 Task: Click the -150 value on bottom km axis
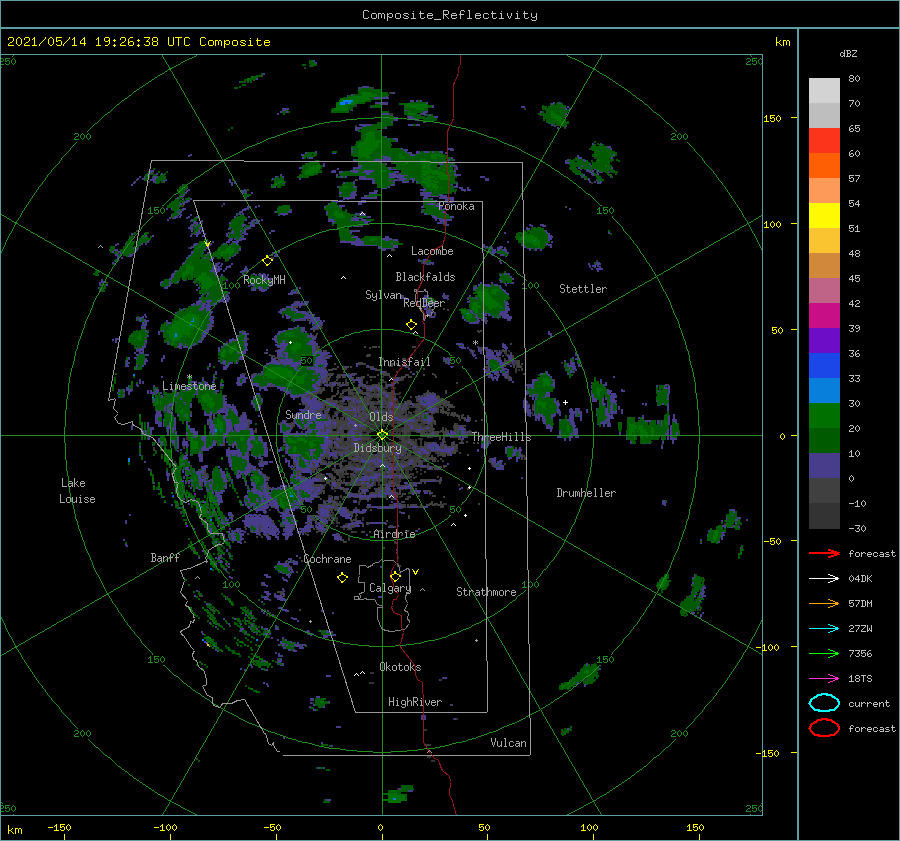(59, 827)
